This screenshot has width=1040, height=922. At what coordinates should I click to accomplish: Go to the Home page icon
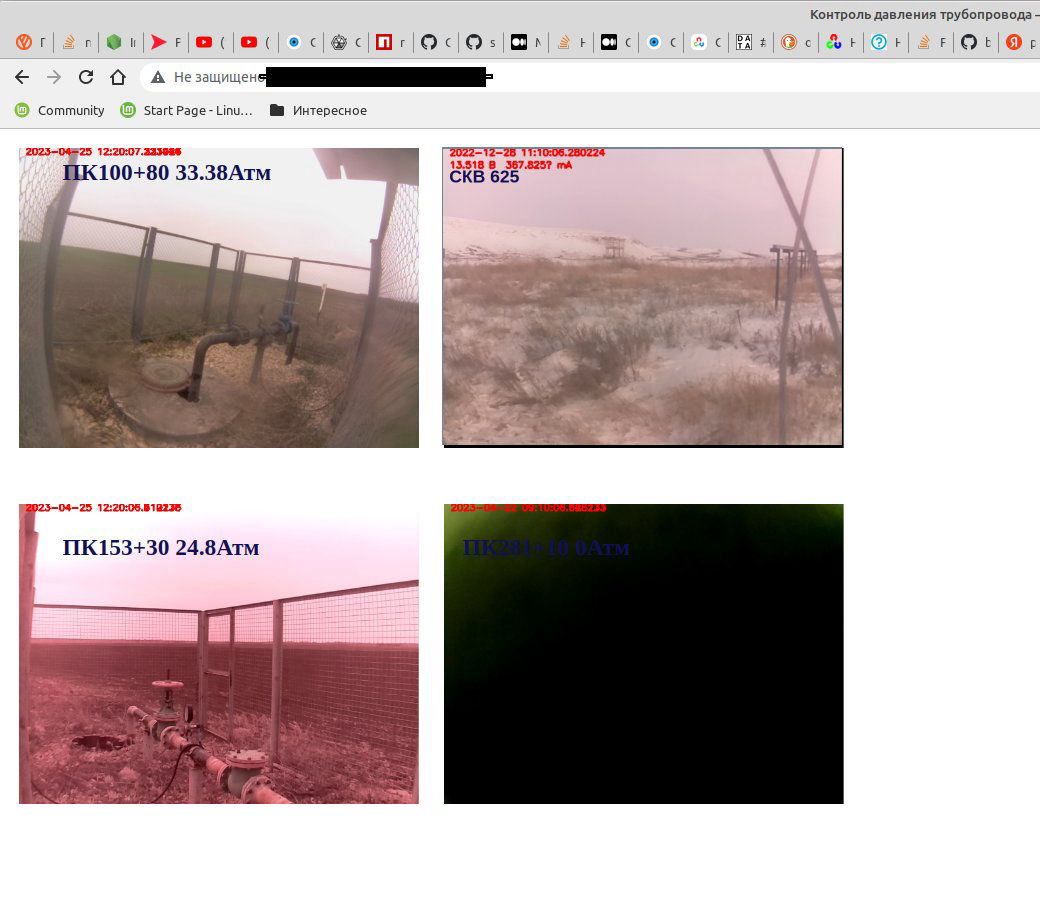118,77
